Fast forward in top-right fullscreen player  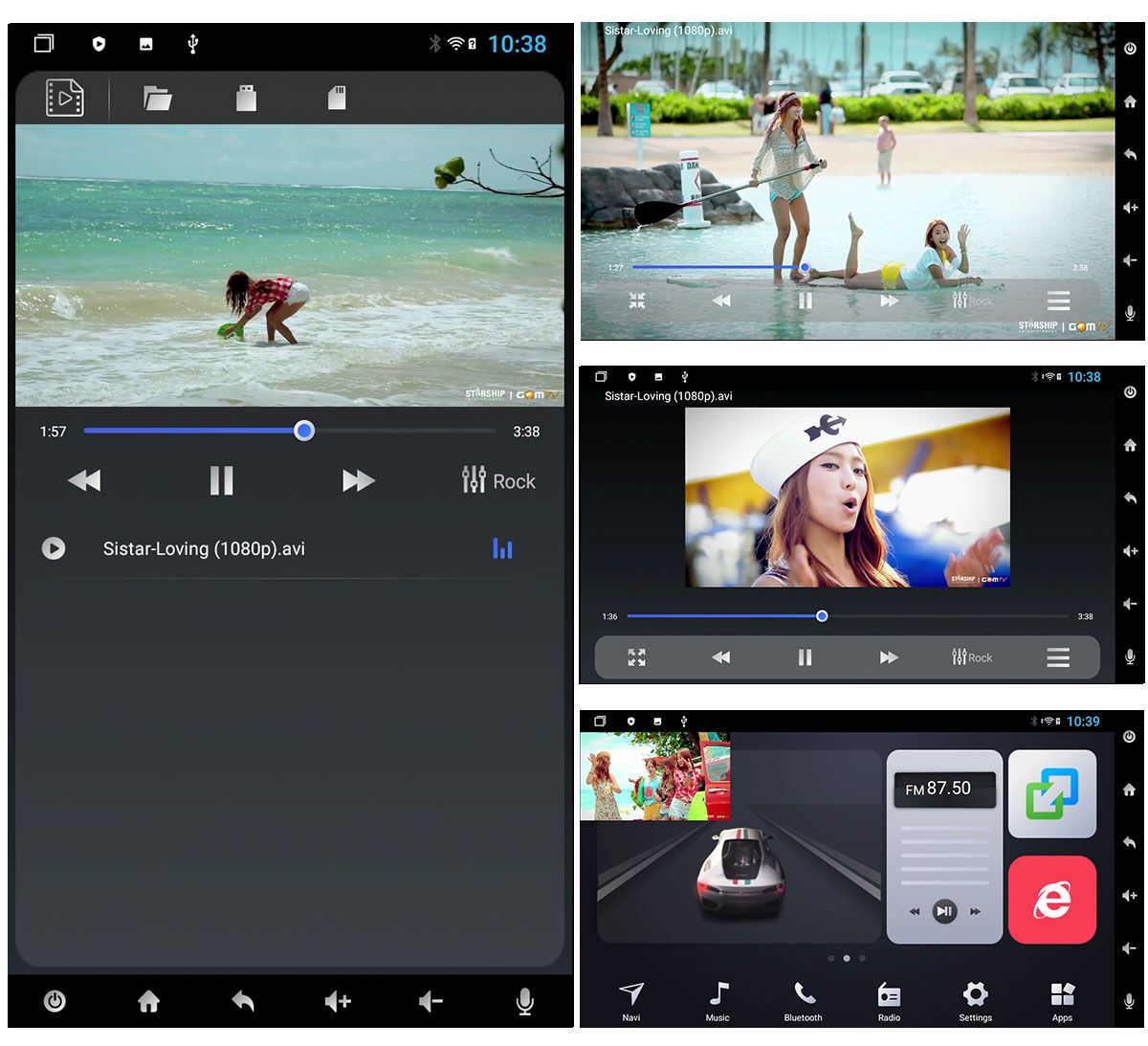coord(890,300)
